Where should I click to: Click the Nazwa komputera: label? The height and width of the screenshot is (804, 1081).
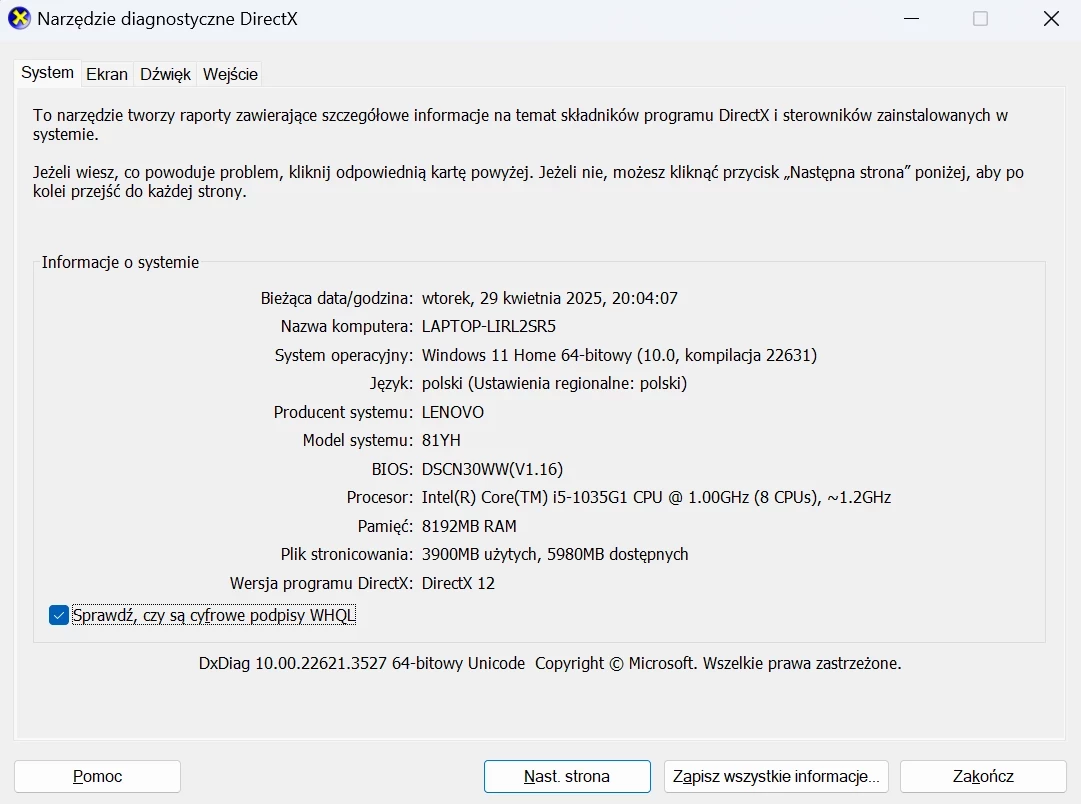tap(346, 327)
